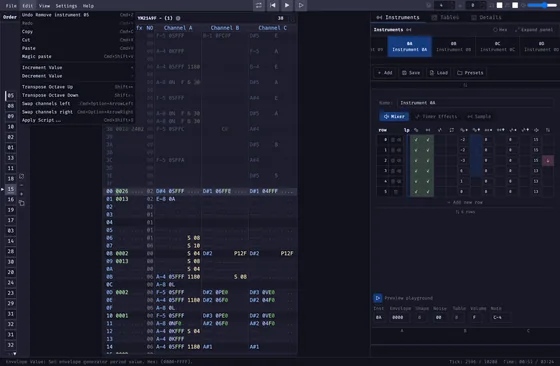Select the Instrument 0C card

pyautogui.click(x=497, y=46)
